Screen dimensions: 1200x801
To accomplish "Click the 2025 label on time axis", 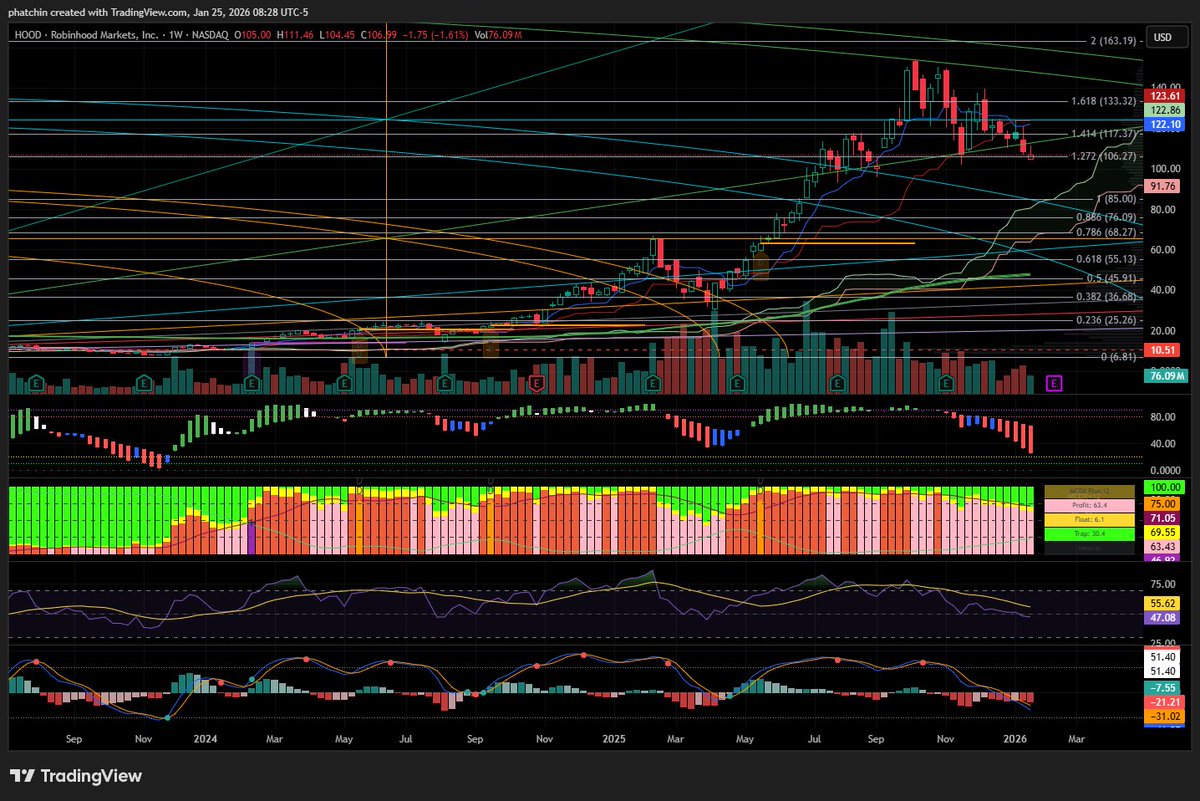I will 615,741.
